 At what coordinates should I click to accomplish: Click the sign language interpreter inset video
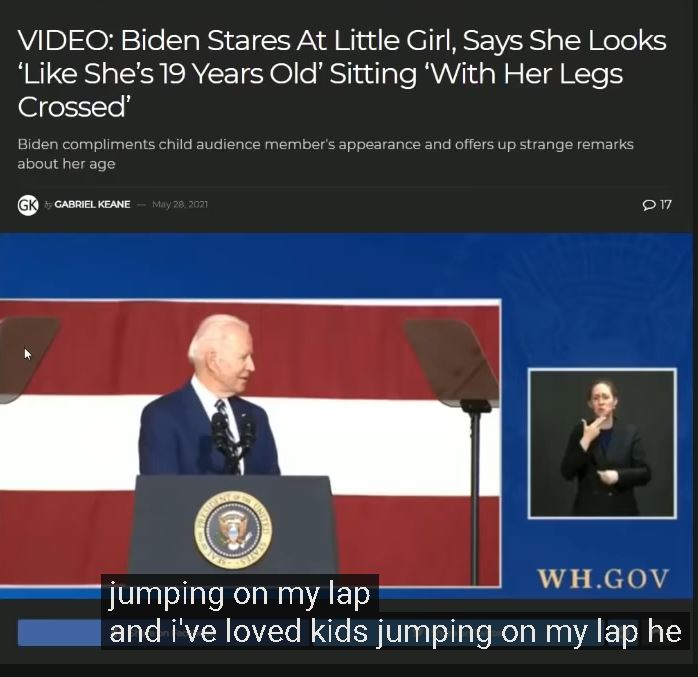pos(602,443)
